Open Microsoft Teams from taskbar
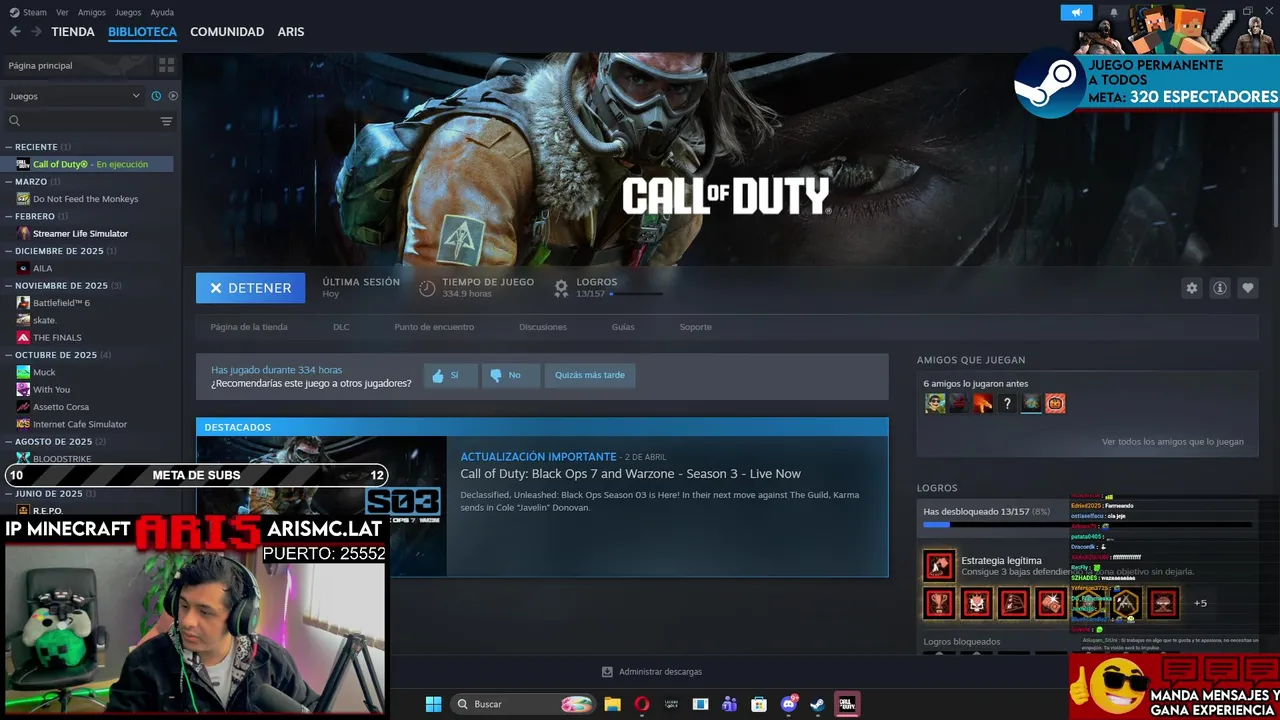Viewport: 1280px width, 720px height. click(730, 704)
